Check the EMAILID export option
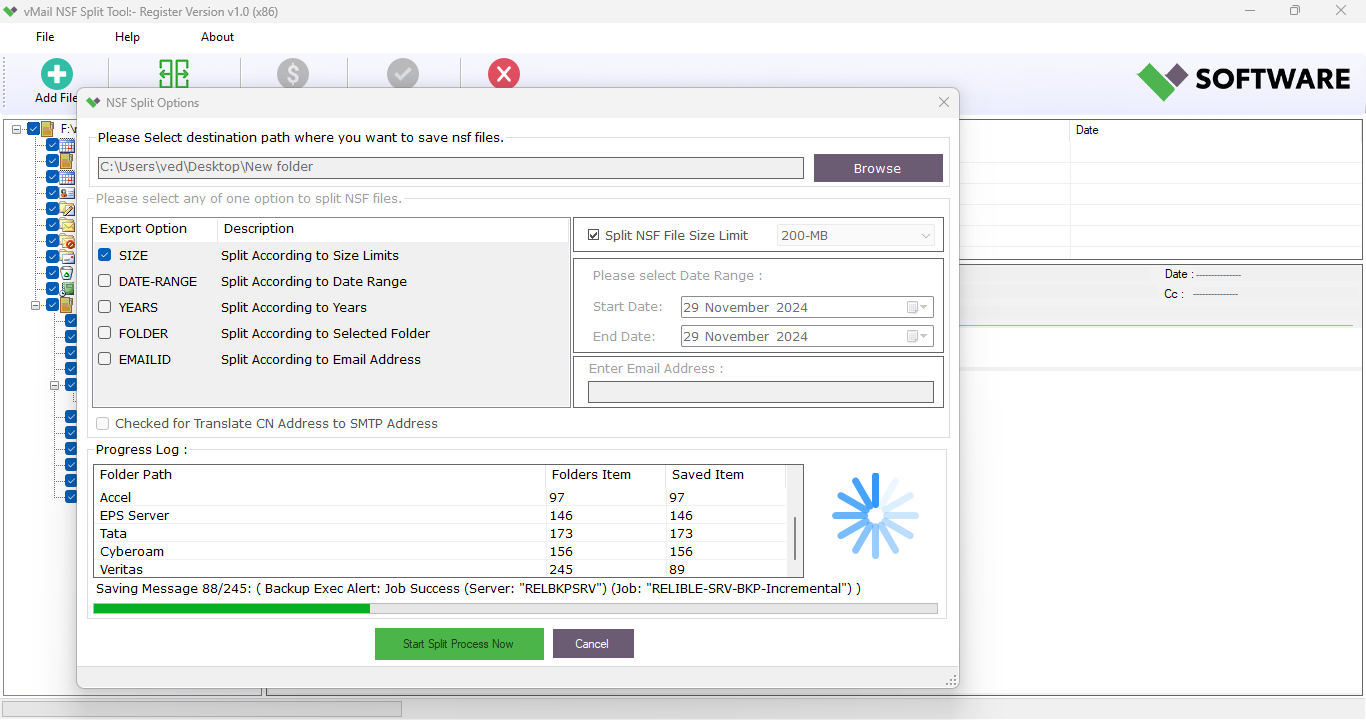 [x=105, y=359]
